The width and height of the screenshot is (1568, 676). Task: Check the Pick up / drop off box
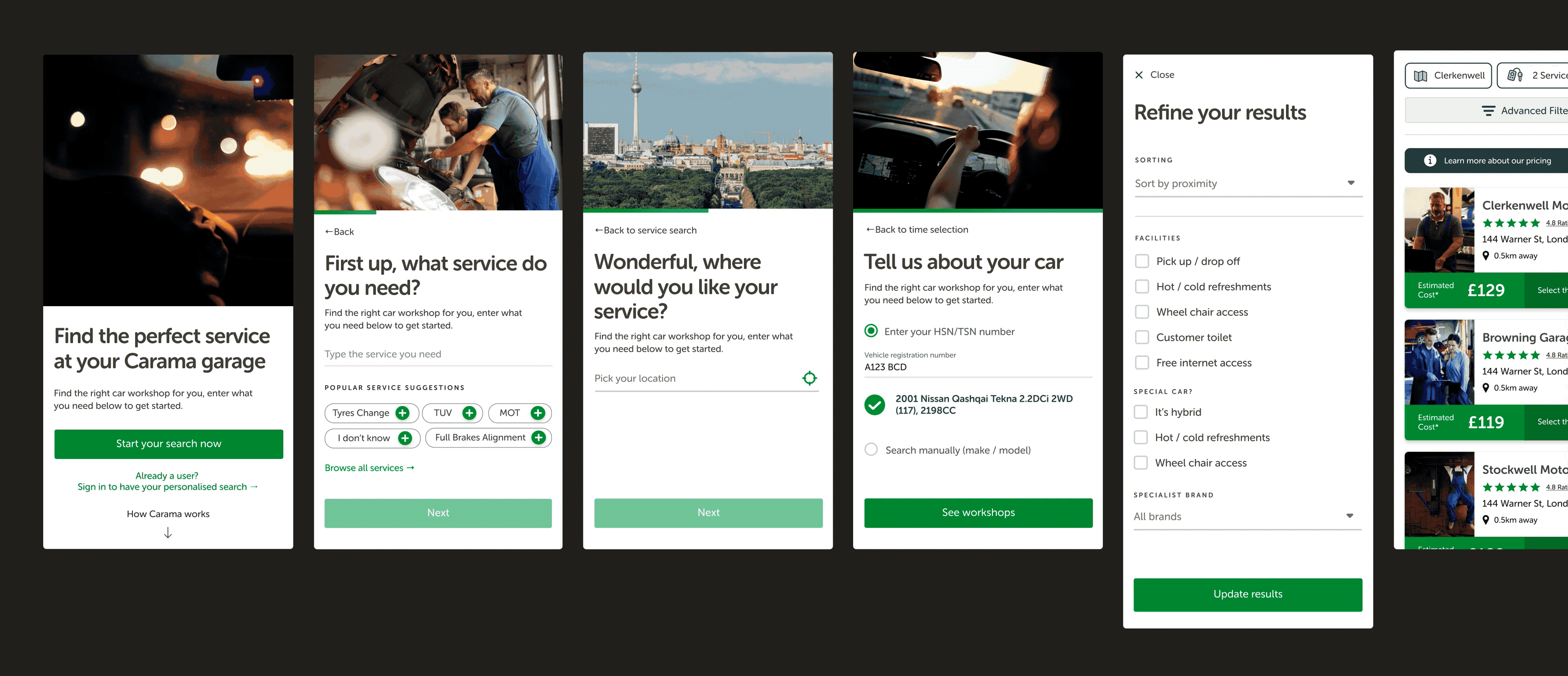click(x=1142, y=261)
